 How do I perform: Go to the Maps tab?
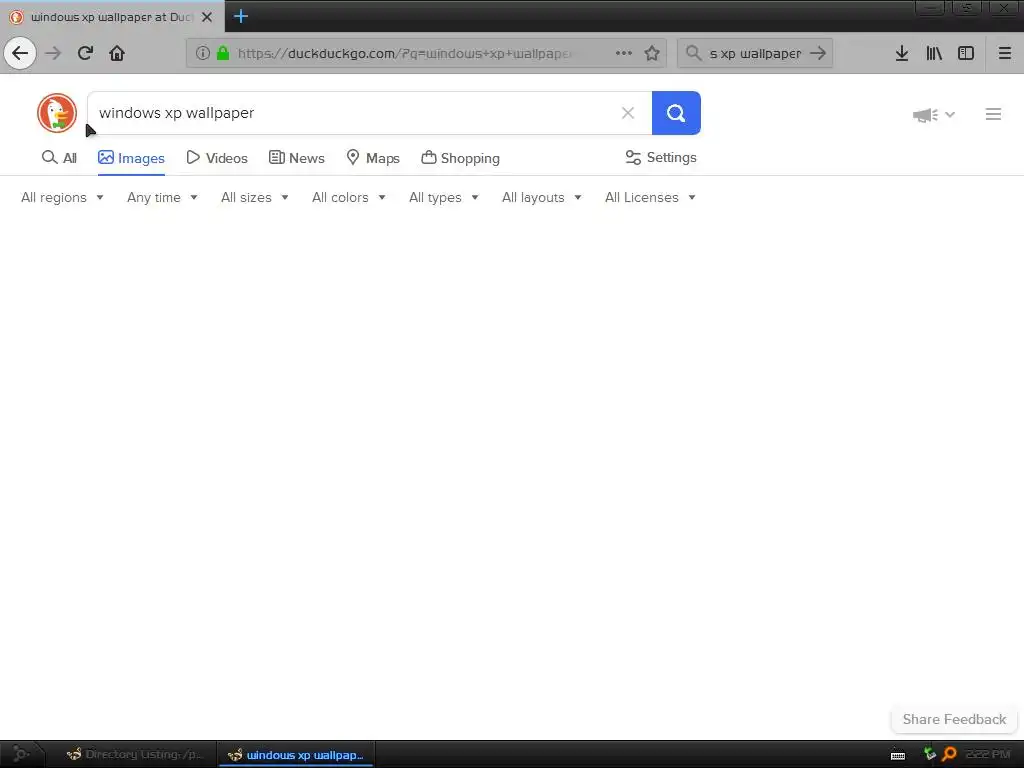pyautogui.click(x=373, y=158)
